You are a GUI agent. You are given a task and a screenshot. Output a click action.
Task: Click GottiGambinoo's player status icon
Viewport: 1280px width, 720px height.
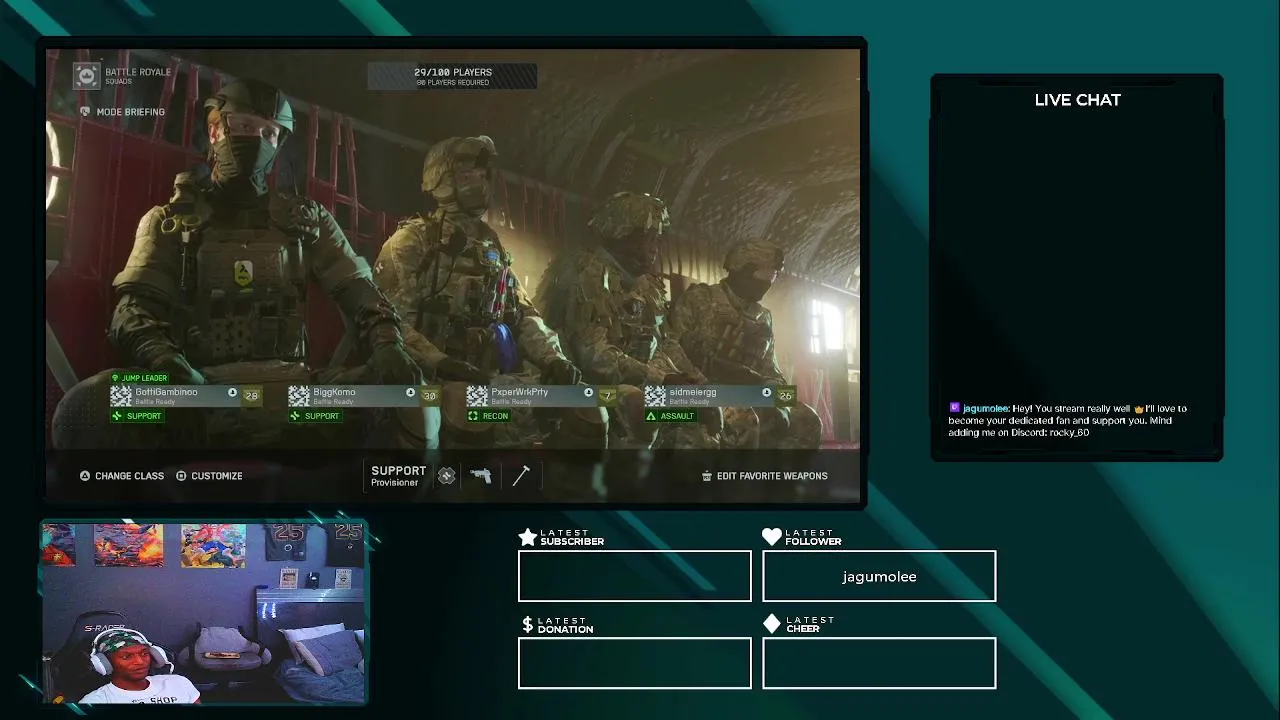[x=232, y=393]
